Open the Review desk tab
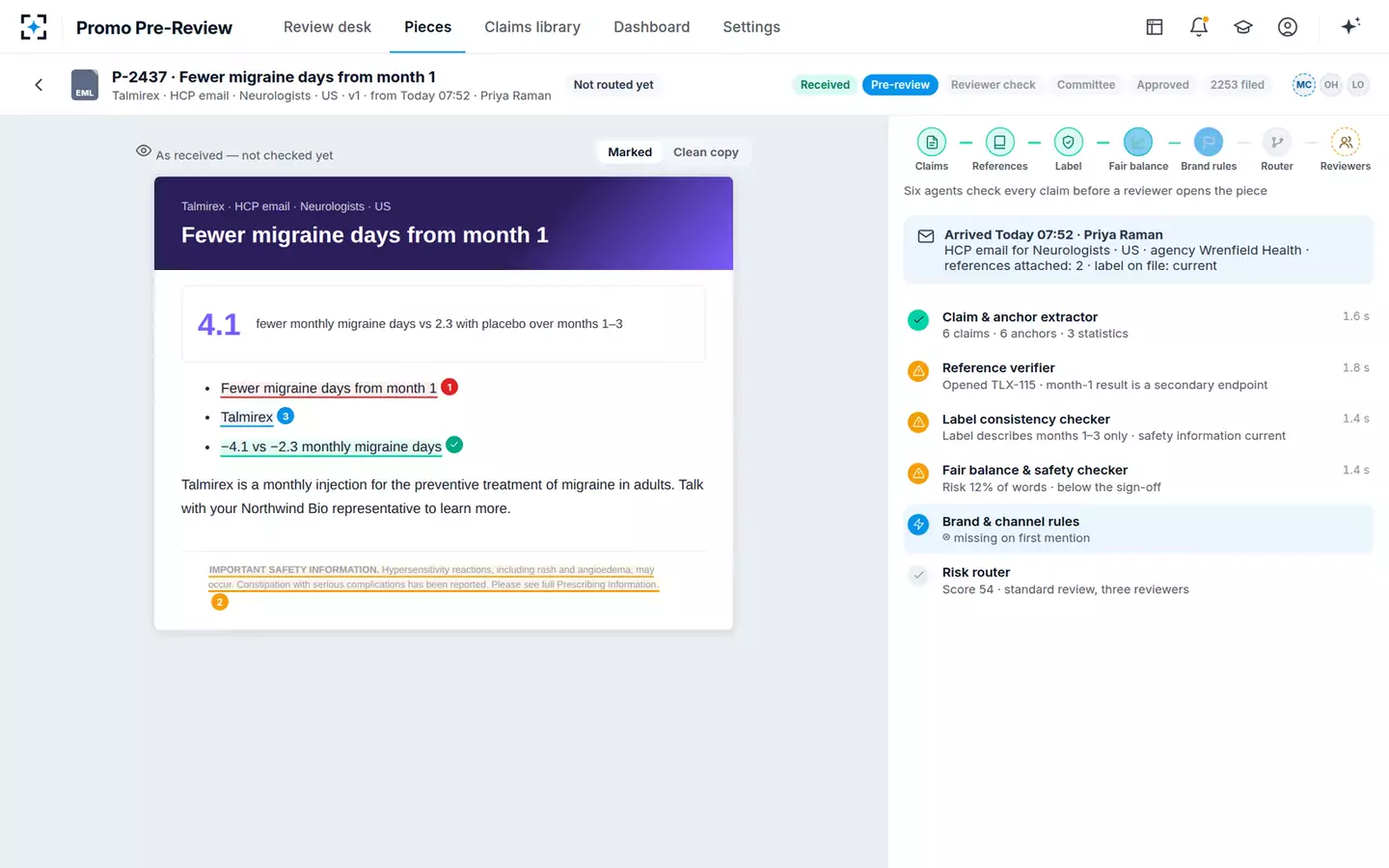1389x868 pixels. [327, 27]
